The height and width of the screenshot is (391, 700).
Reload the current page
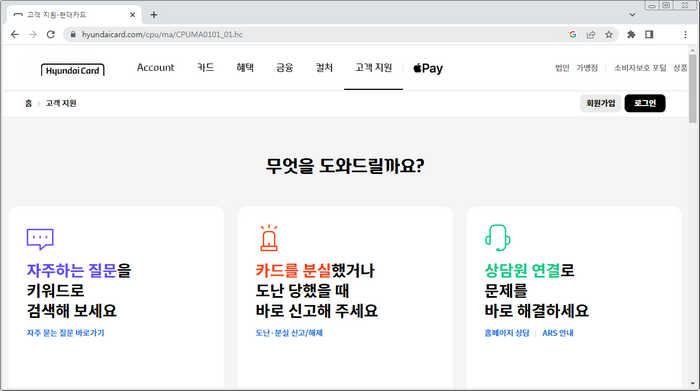tap(51, 34)
